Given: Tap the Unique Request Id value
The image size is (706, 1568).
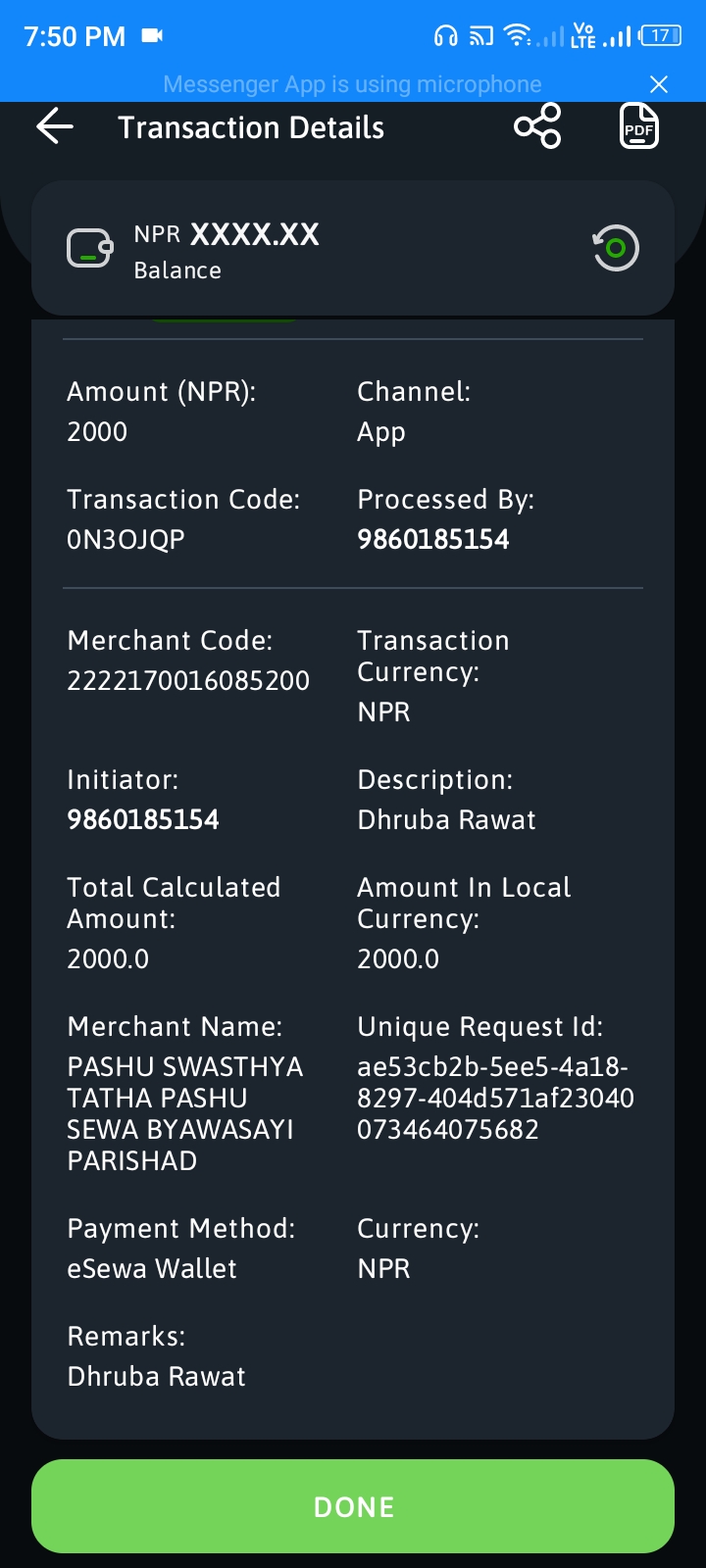Looking at the screenshot, I should (x=495, y=1098).
